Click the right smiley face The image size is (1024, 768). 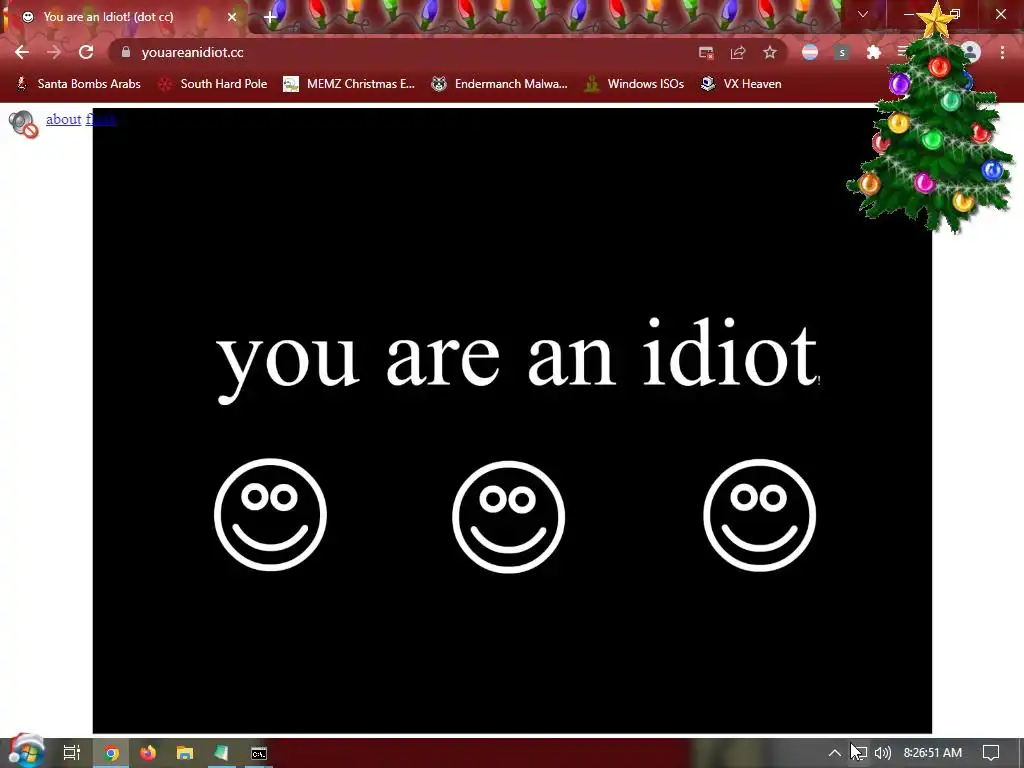[760, 515]
